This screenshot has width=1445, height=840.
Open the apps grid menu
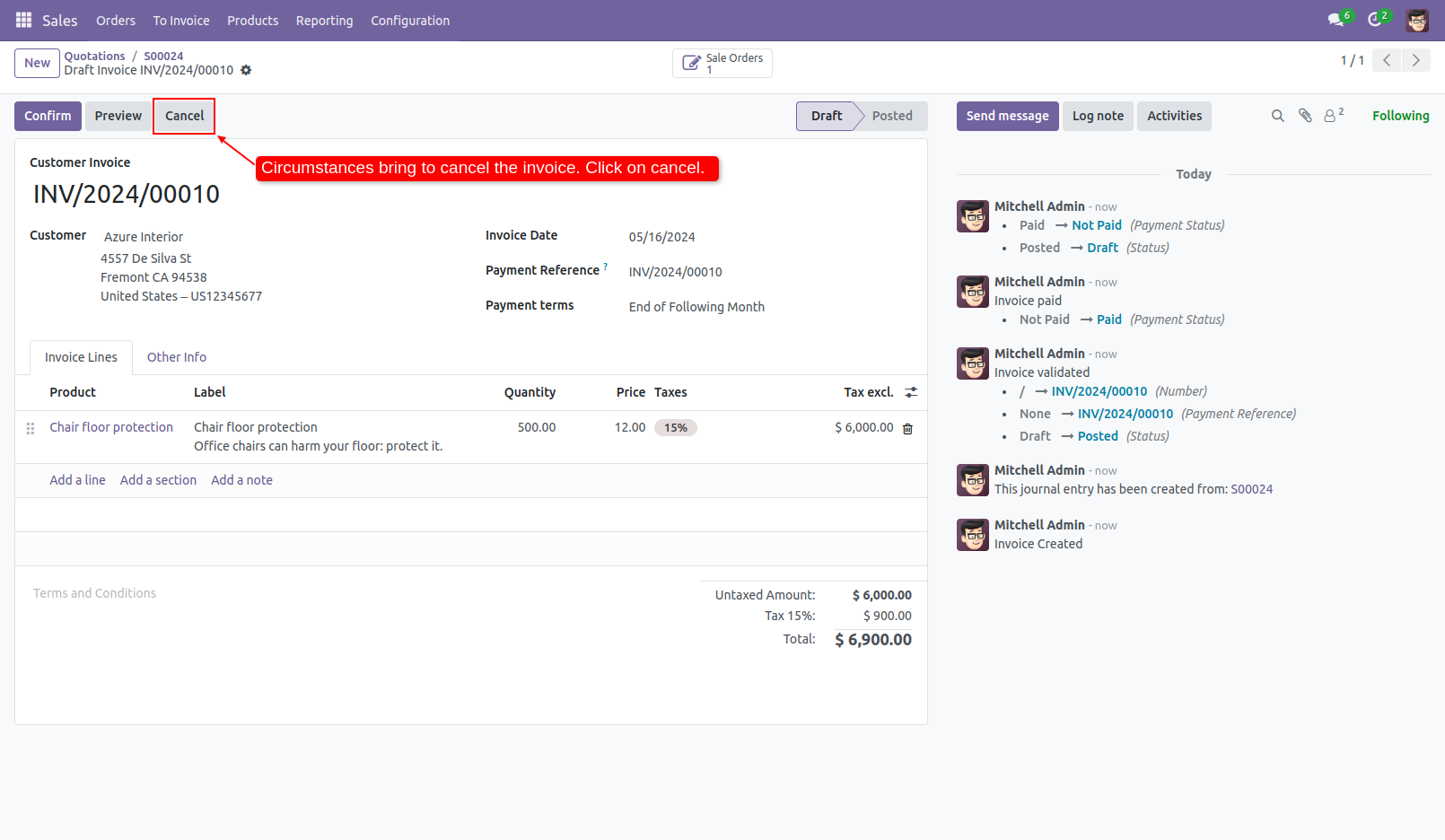23,20
